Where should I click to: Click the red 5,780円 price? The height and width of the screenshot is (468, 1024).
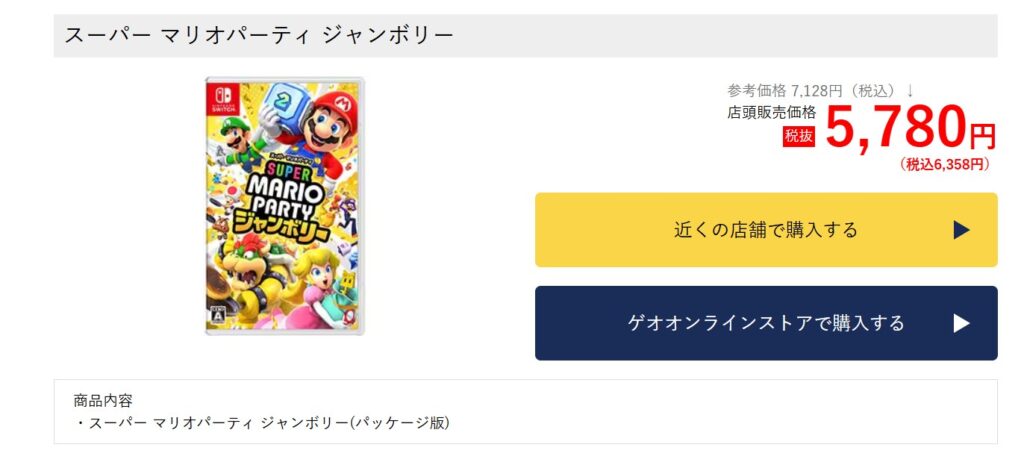pos(909,130)
